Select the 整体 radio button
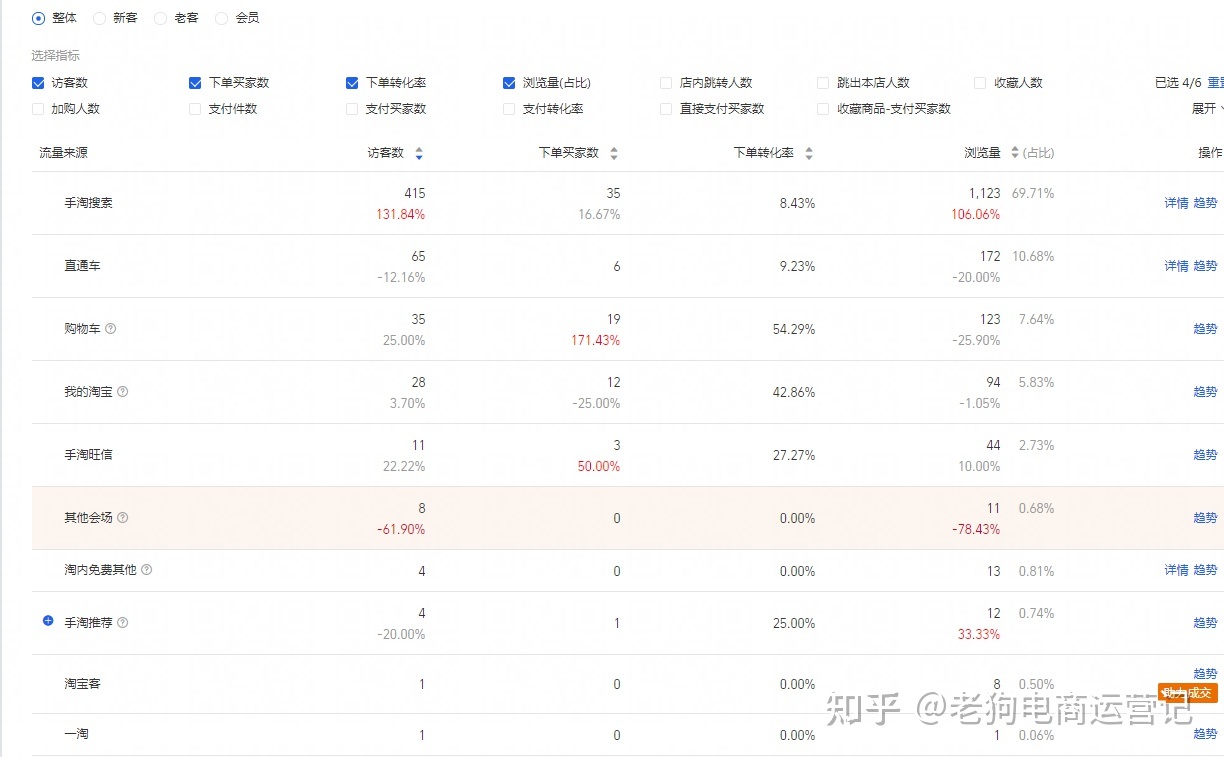This screenshot has width=1224, height=757. point(38,18)
